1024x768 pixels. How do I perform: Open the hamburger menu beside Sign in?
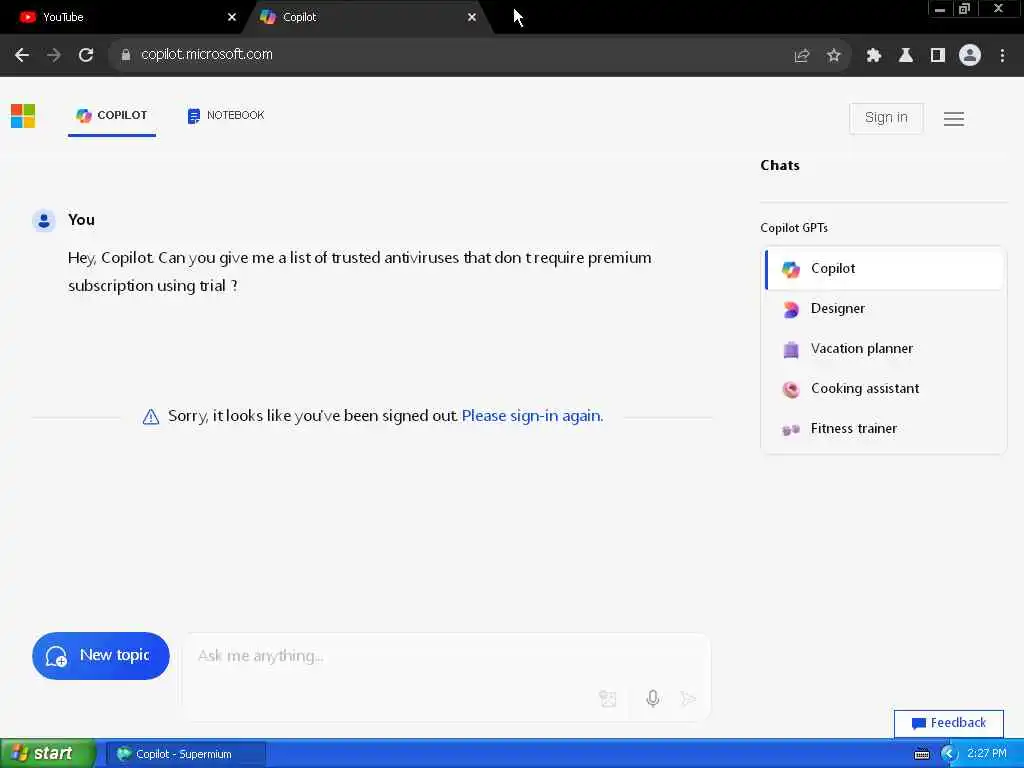(953, 119)
